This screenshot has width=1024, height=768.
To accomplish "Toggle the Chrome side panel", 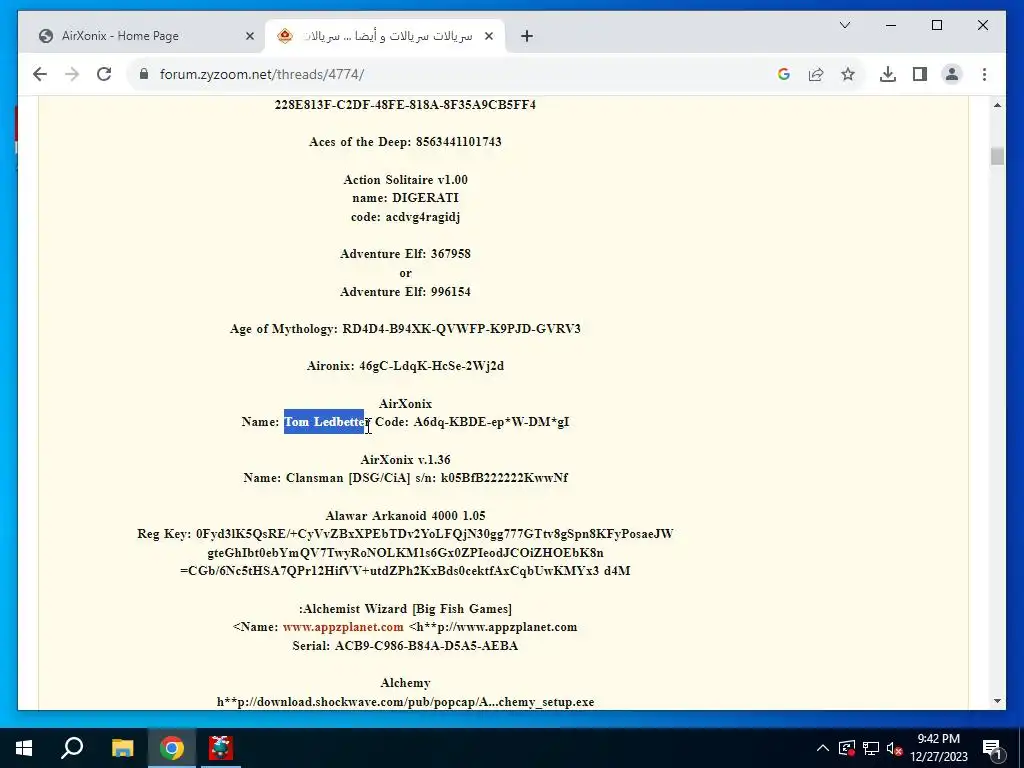I will tap(920, 74).
